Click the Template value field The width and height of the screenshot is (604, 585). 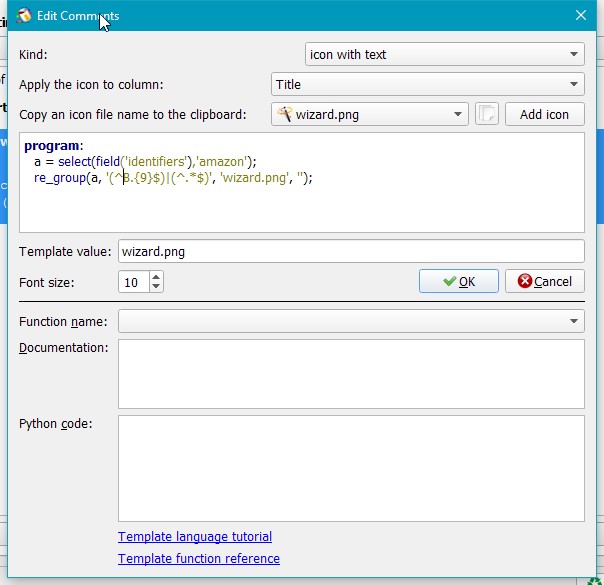[x=351, y=251]
